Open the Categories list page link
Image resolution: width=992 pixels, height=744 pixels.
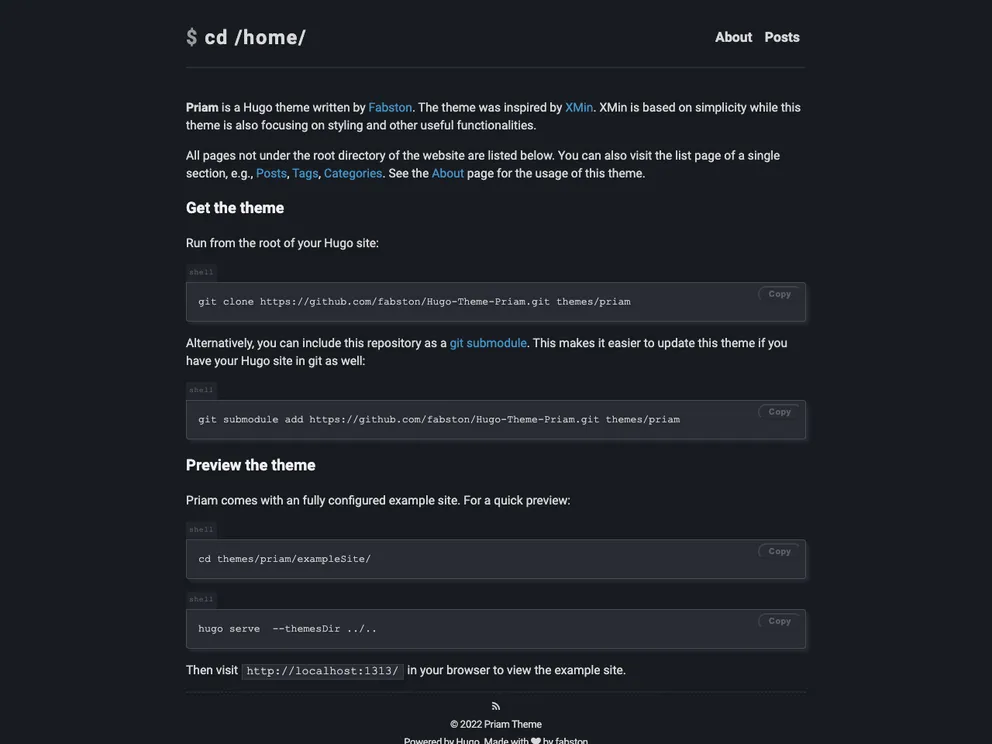tap(353, 173)
